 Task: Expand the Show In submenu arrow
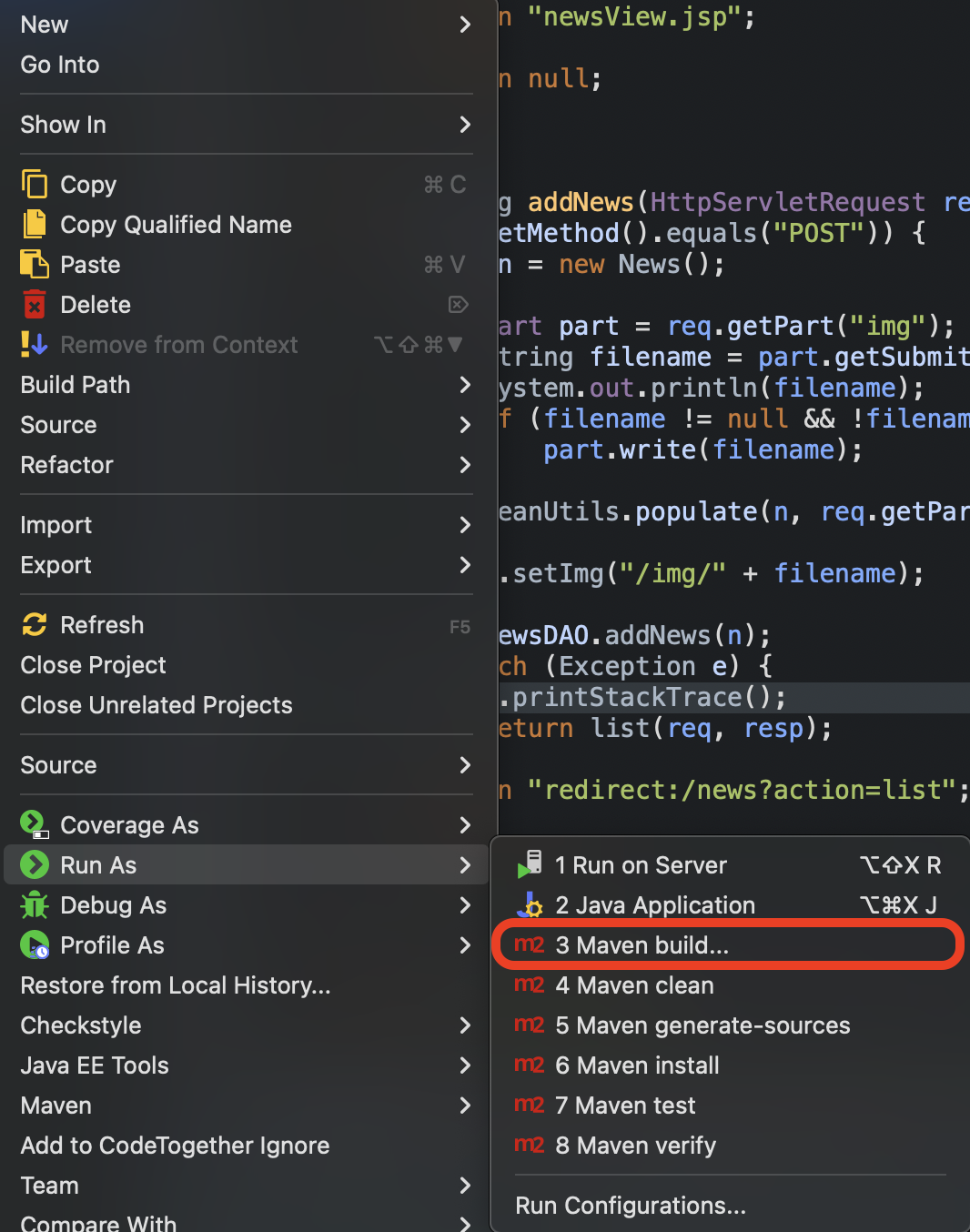point(465,125)
